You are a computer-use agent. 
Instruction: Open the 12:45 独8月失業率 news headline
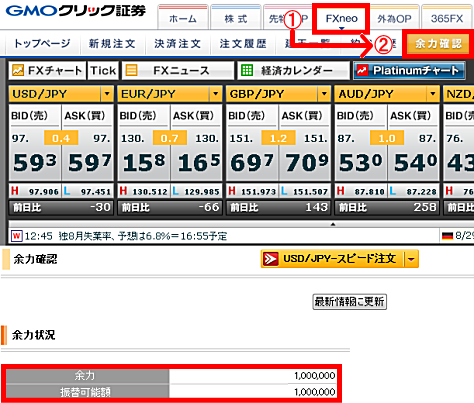[126, 236]
